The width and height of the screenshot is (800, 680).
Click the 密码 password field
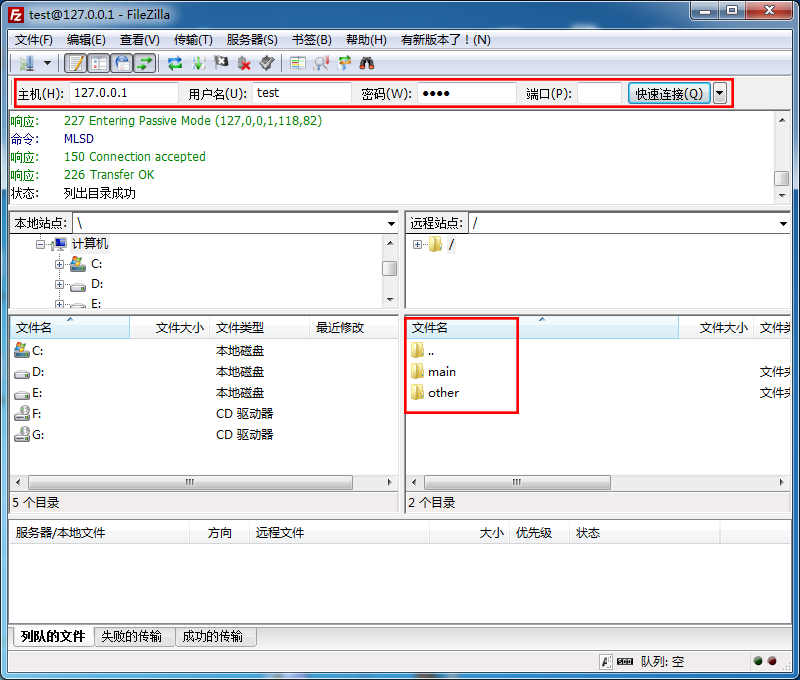pyautogui.click(x=467, y=93)
